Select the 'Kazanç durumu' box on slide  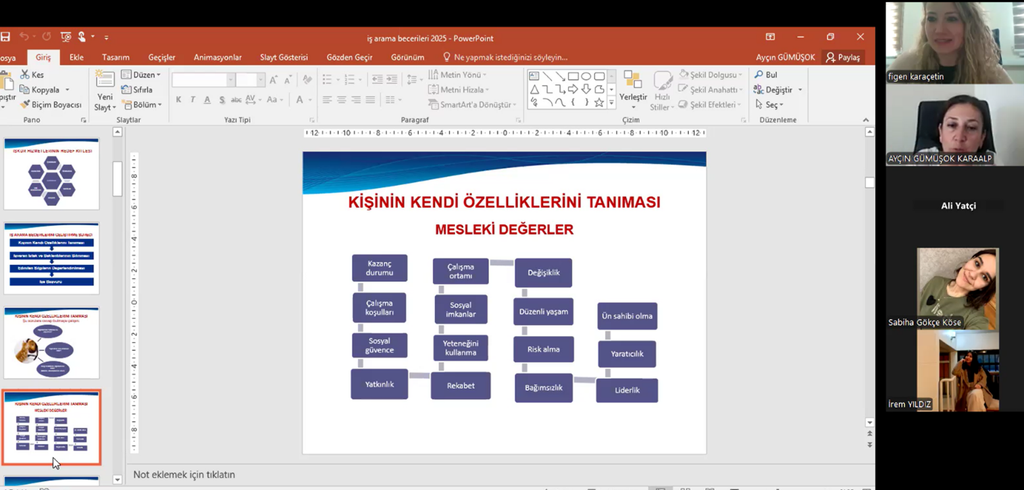coord(379,268)
